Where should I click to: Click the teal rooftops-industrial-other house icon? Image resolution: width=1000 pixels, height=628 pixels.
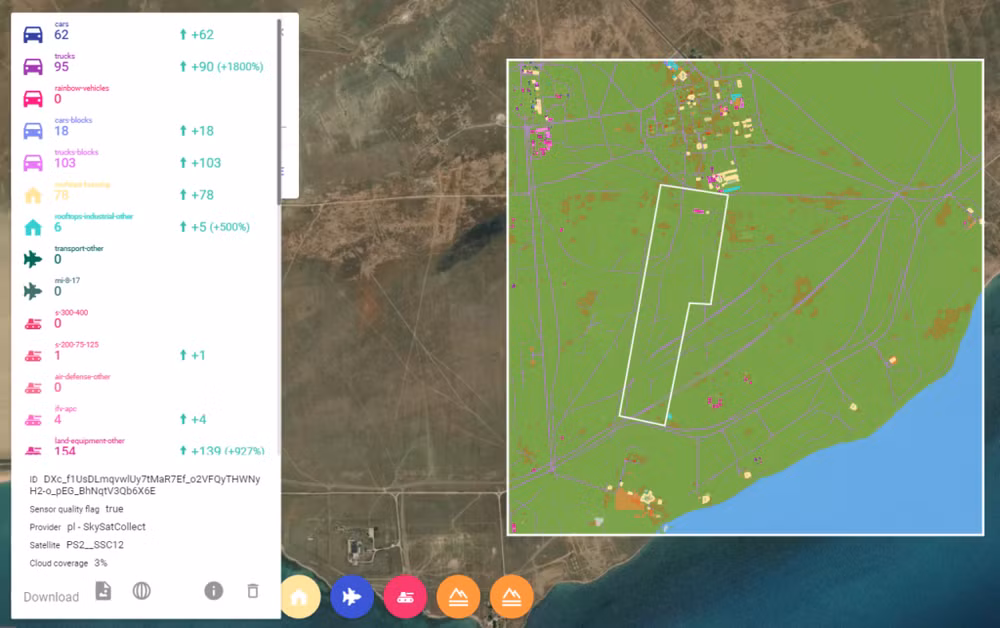[33, 227]
